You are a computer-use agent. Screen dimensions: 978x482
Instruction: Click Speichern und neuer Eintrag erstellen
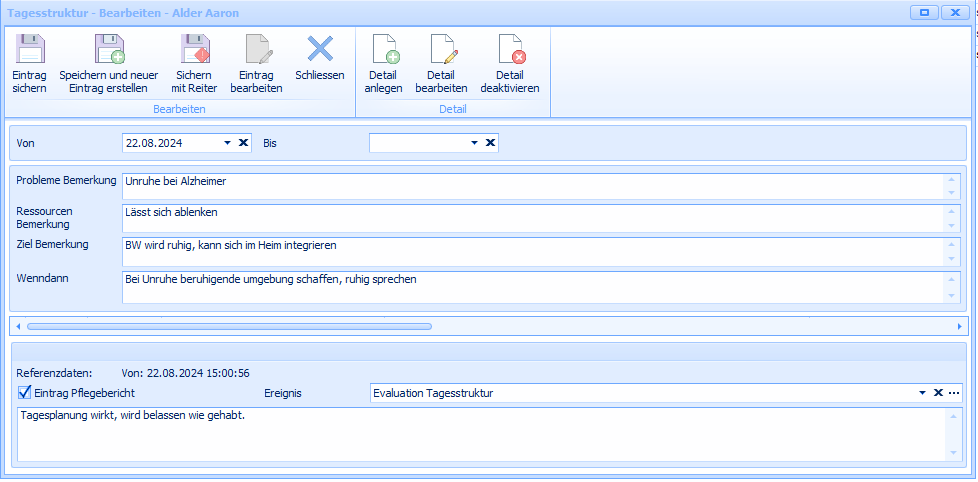[x=108, y=50]
